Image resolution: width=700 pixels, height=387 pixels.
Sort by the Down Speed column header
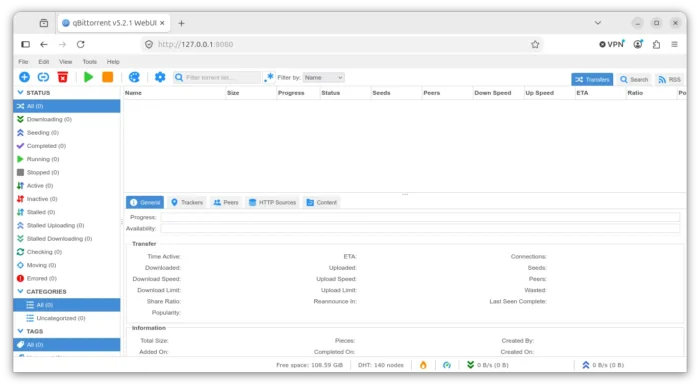[498, 93]
